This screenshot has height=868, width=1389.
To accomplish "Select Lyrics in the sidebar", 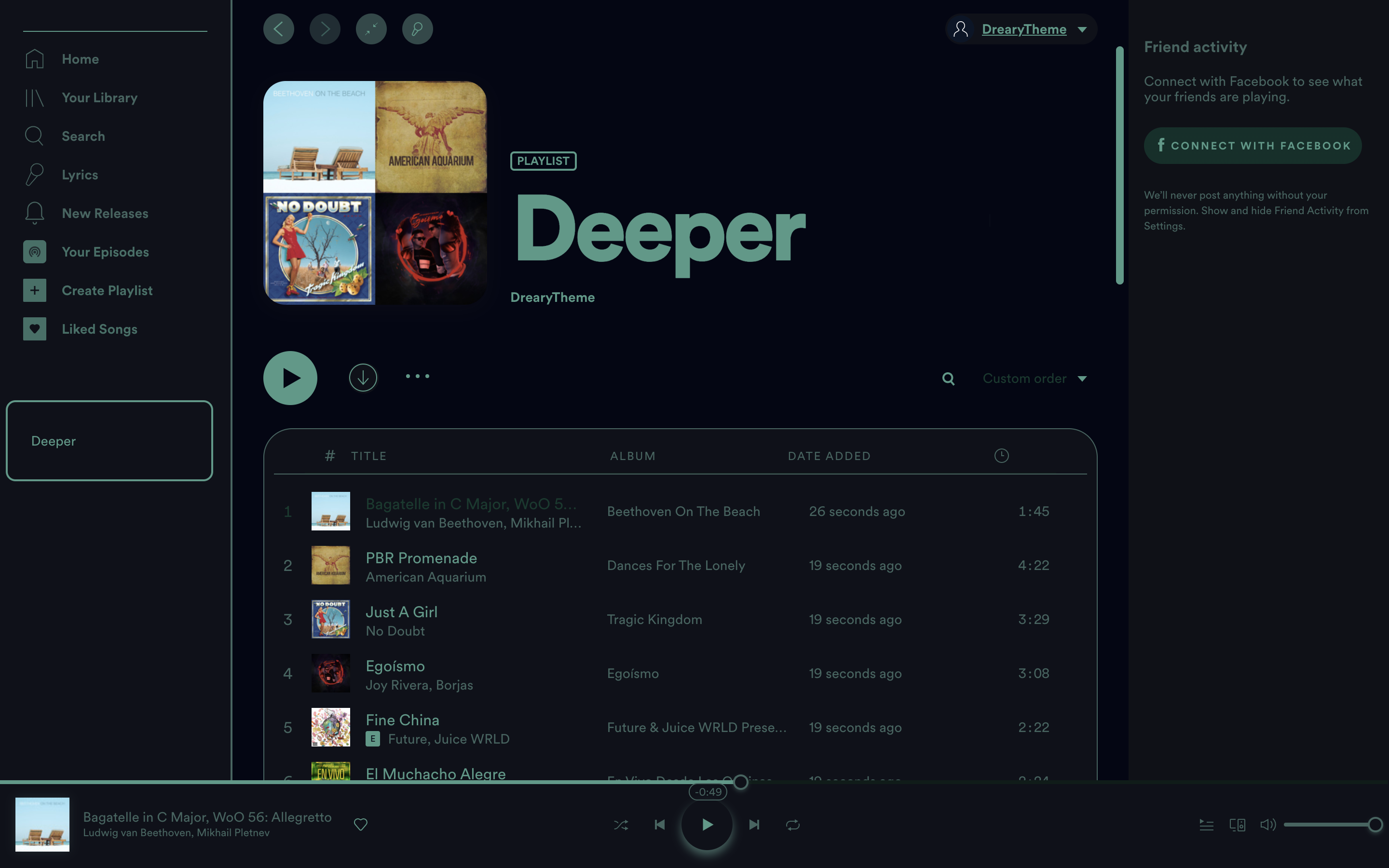I will tap(80, 175).
